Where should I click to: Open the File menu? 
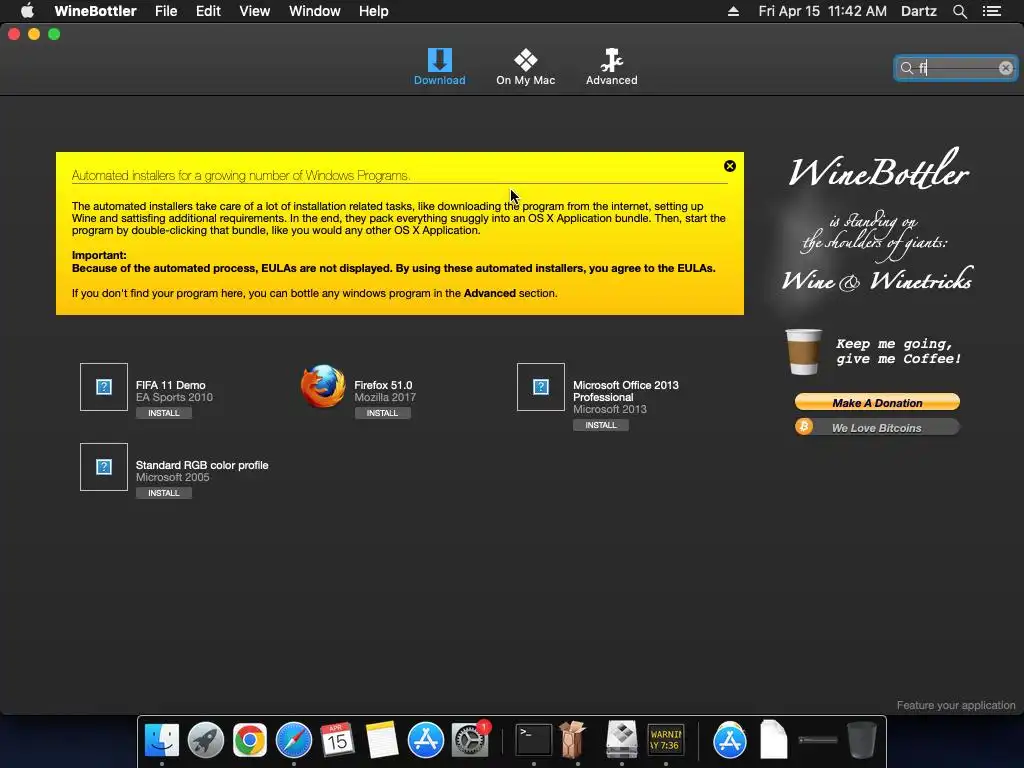(x=166, y=11)
